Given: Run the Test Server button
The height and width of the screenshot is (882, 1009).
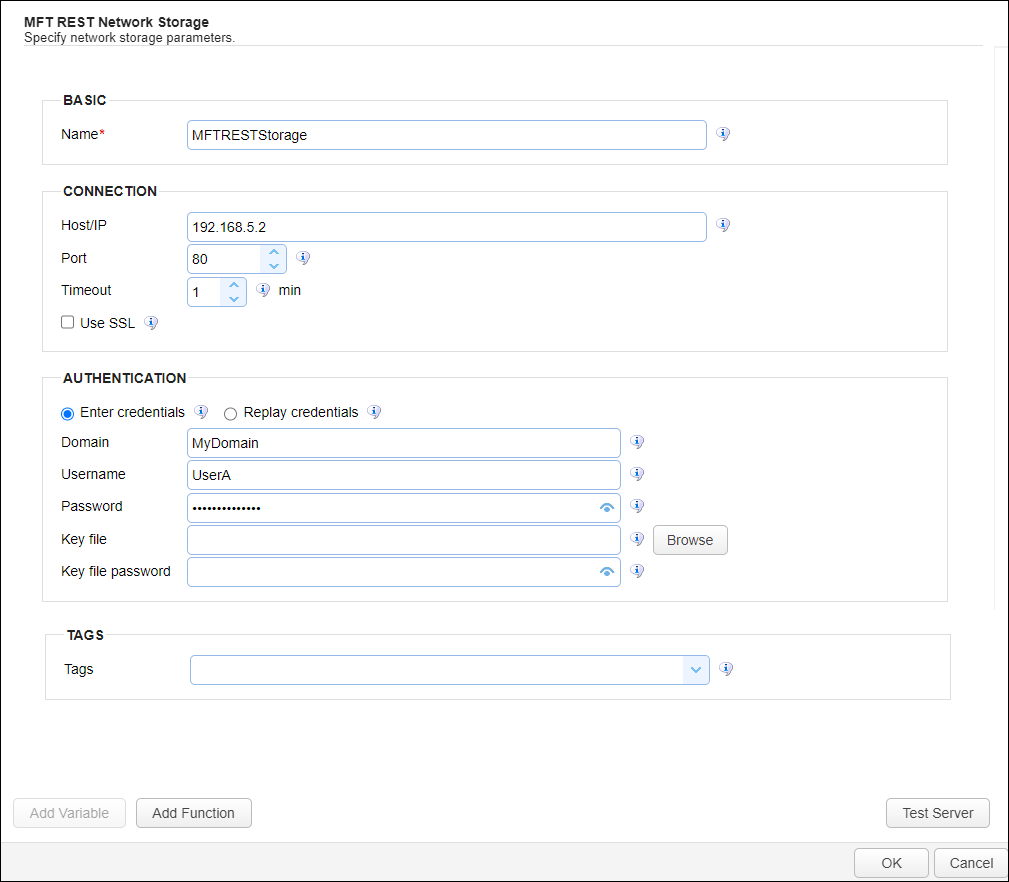Looking at the screenshot, I should (x=938, y=813).
